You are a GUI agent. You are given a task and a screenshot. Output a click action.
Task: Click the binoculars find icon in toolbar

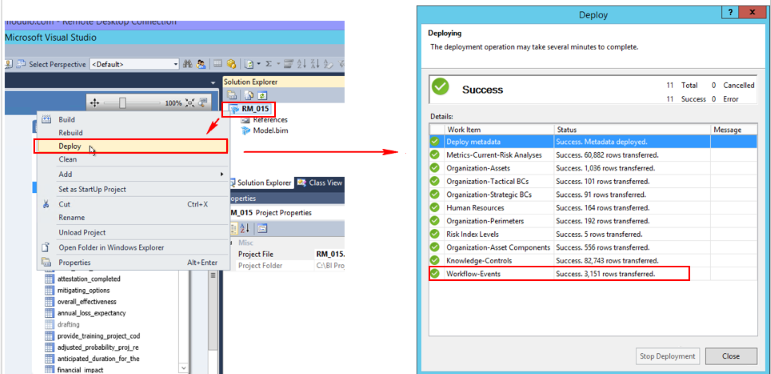click(187, 64)
